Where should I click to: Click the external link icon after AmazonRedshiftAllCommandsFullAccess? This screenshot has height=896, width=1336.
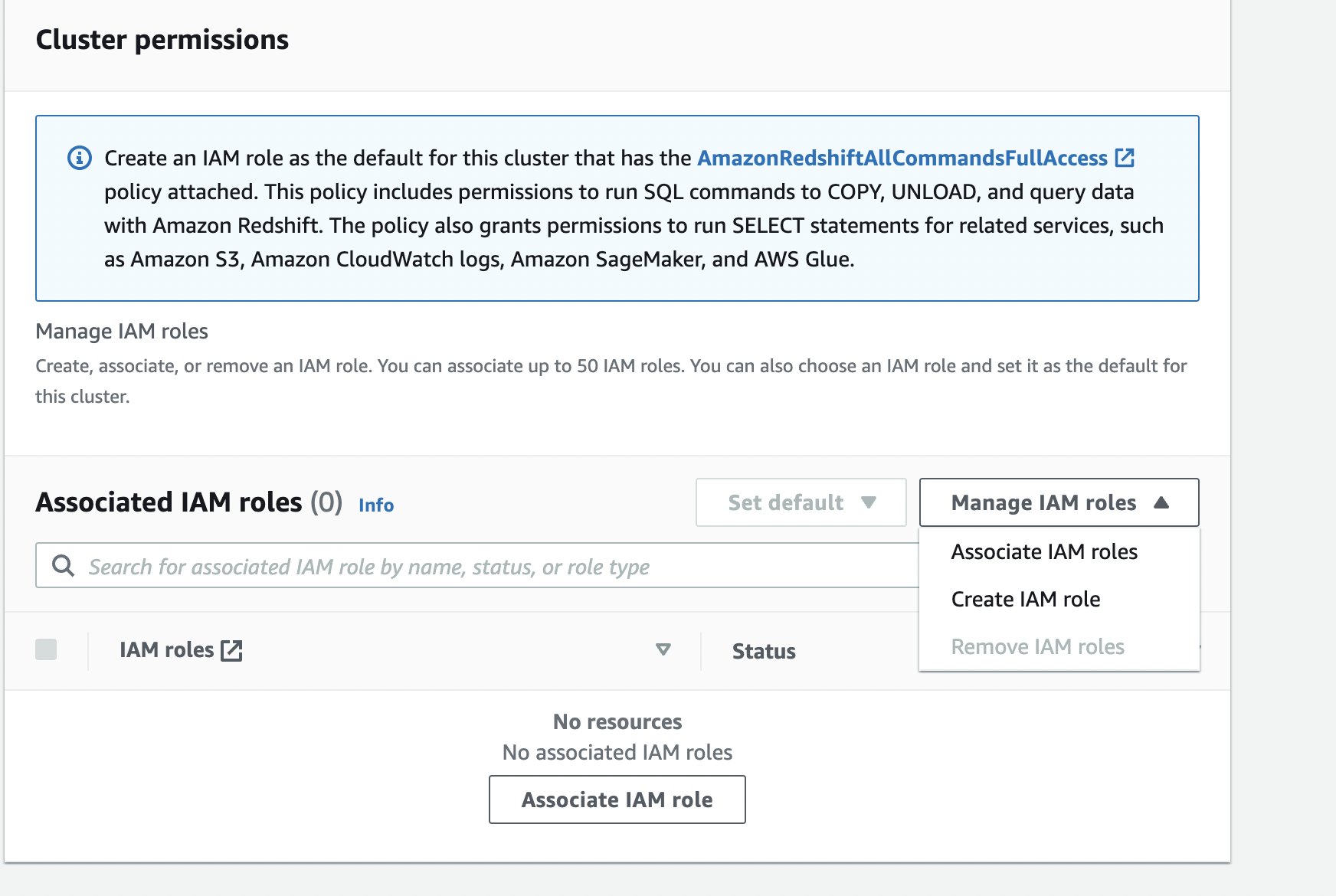click(x=1125, y=158)
